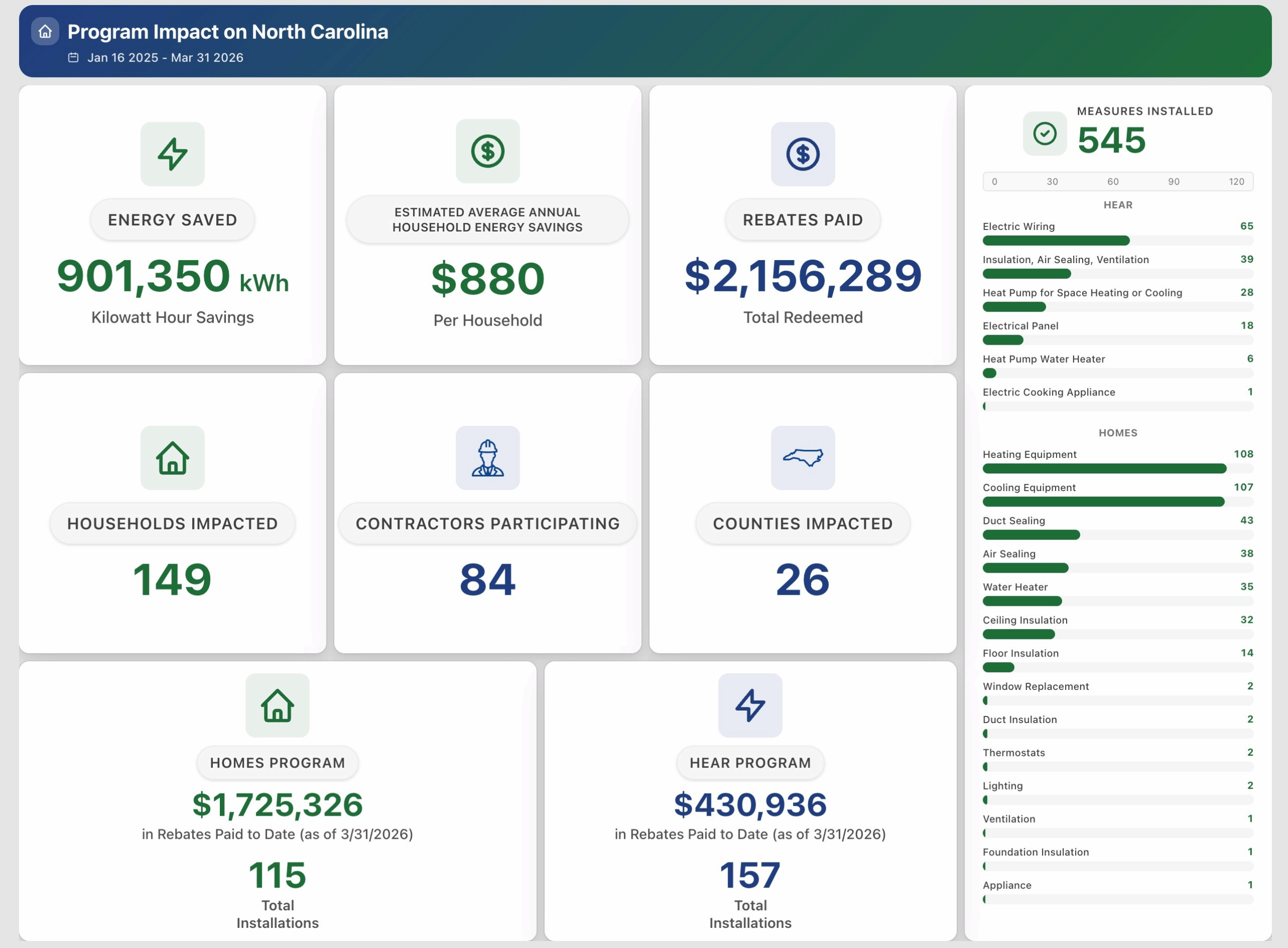Image resolution: width=1288 pixels, height=948 pixels.
Task: Click blue lightning icon above HEAR Program
Action: 750,705
